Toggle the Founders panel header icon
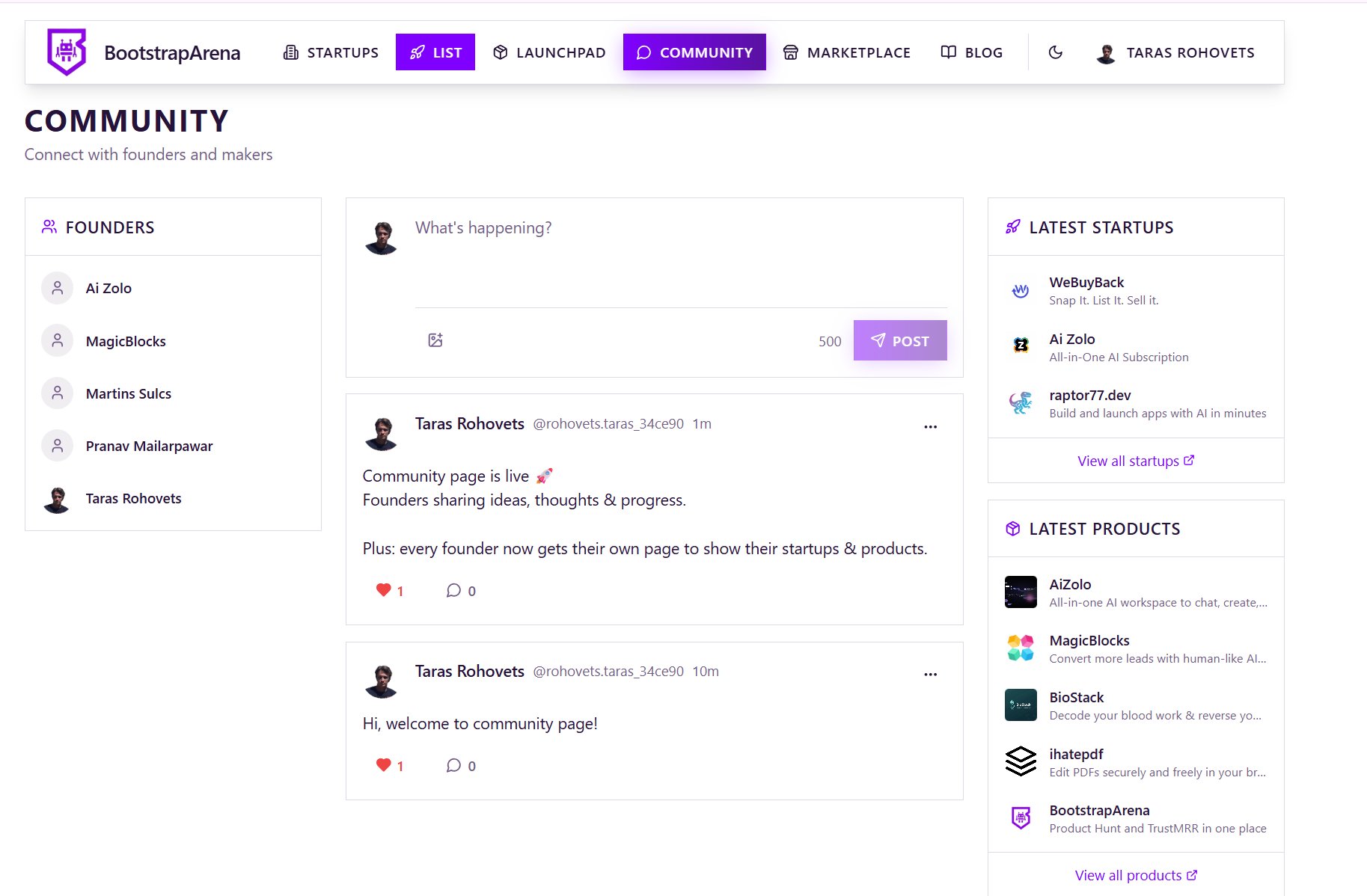Viewport: 1367px width, 896px height. [49, 227]
